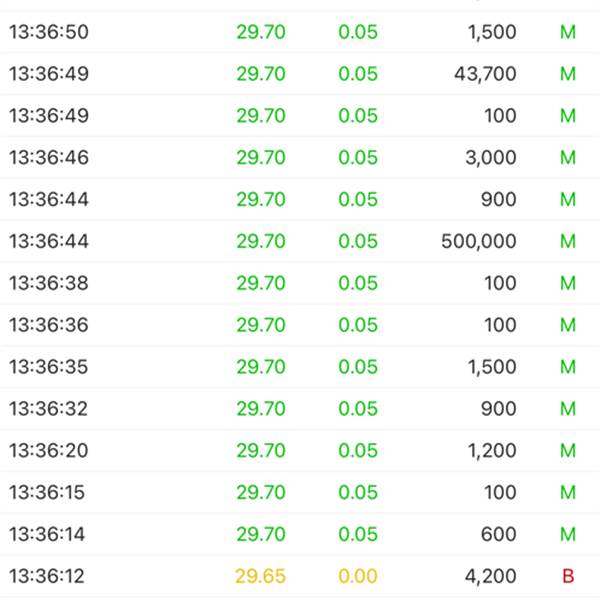Tap the 13:36:32 timestamp

coord(49,408)
